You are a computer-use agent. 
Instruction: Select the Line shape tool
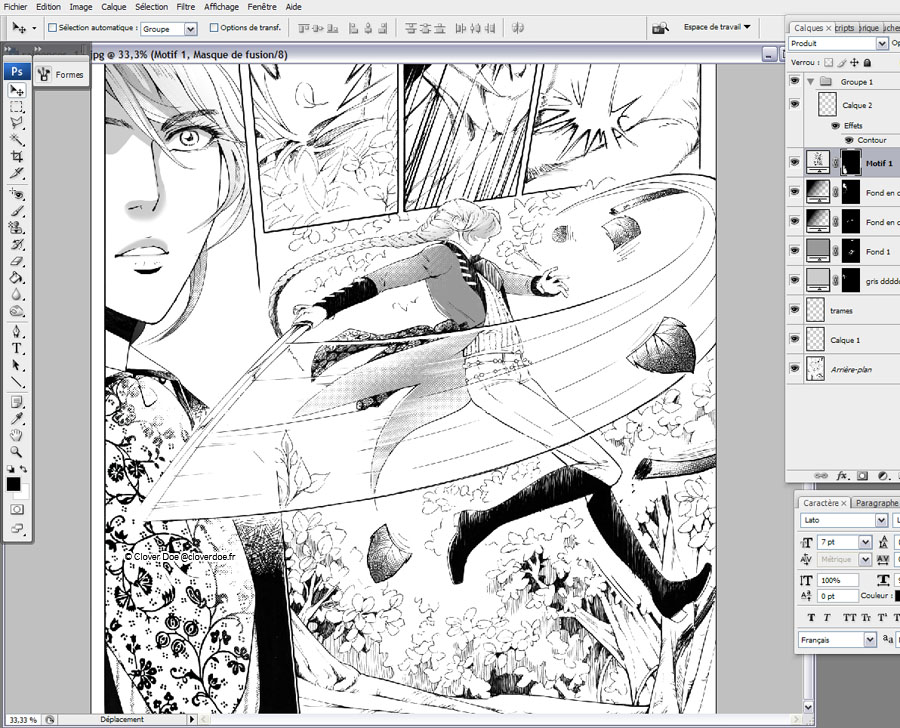(17, 382)
